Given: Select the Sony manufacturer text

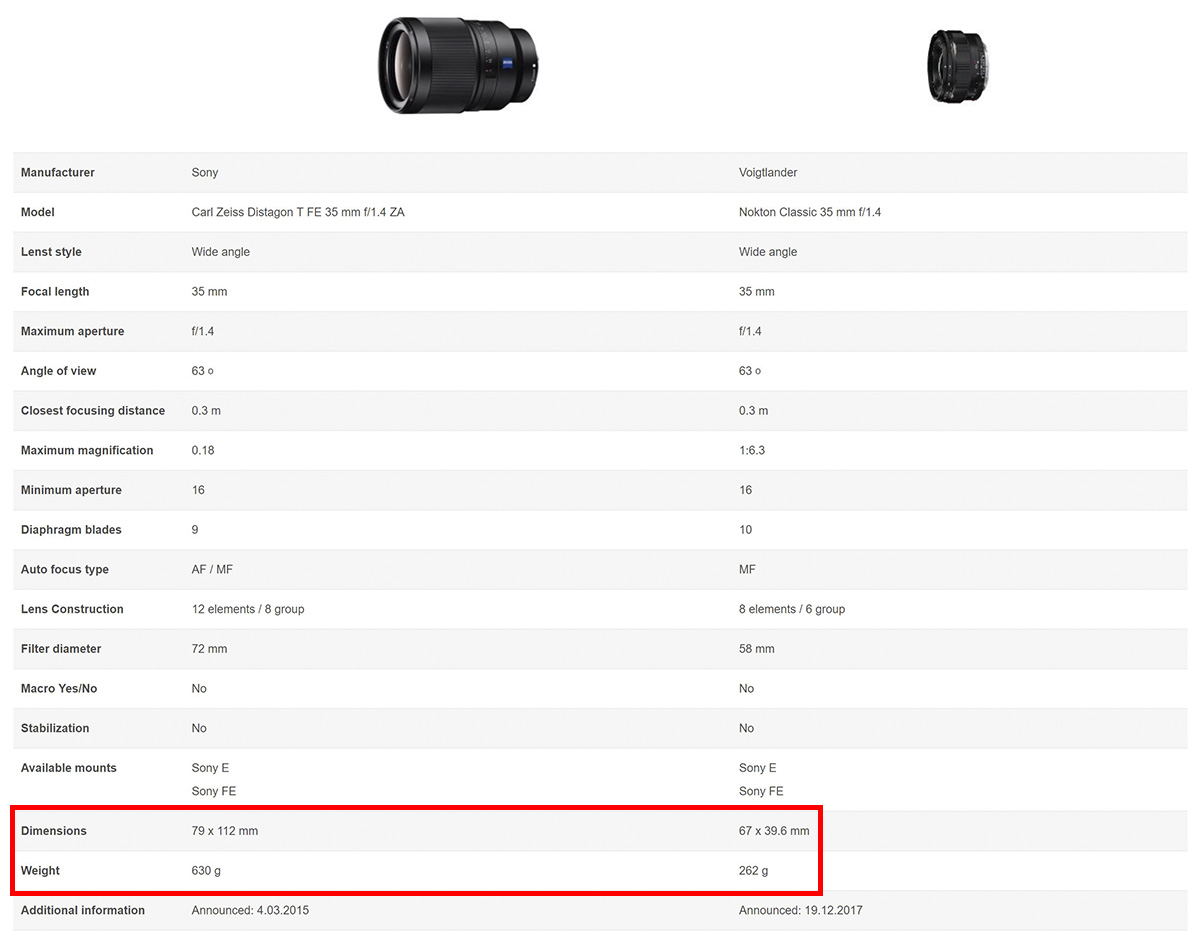Looking at the screenshot, I should point(205,173).
